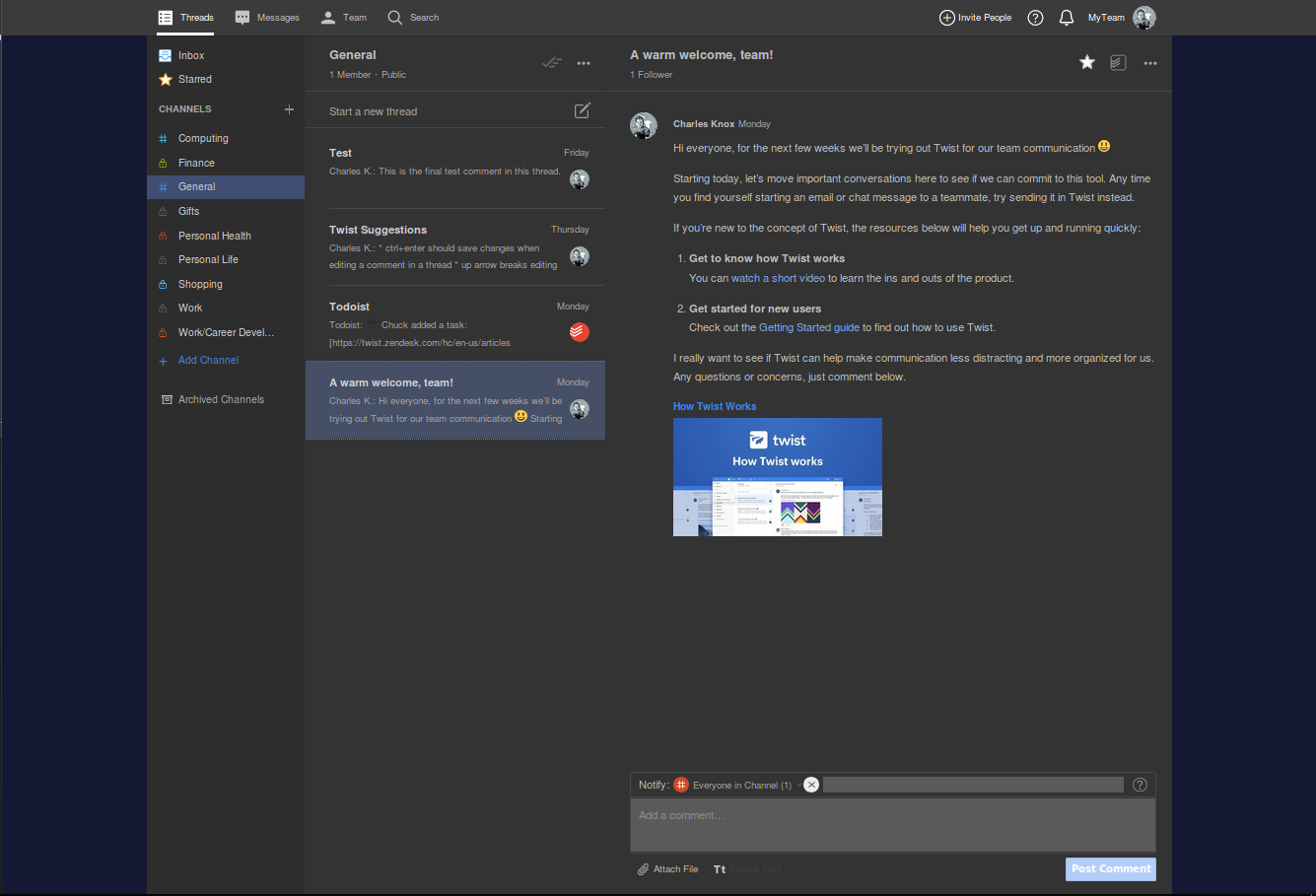Open the Threads tab
The height and width of the screenshot is (896, 1316).
186,18
